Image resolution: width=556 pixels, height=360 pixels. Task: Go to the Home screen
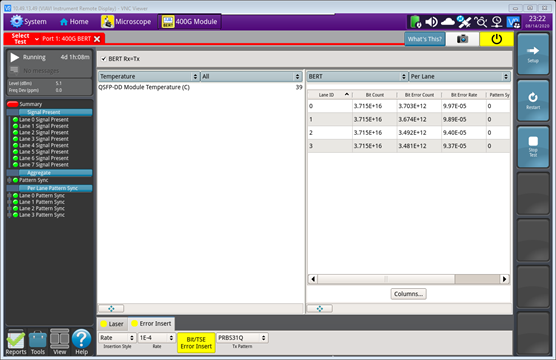(74, 22)
